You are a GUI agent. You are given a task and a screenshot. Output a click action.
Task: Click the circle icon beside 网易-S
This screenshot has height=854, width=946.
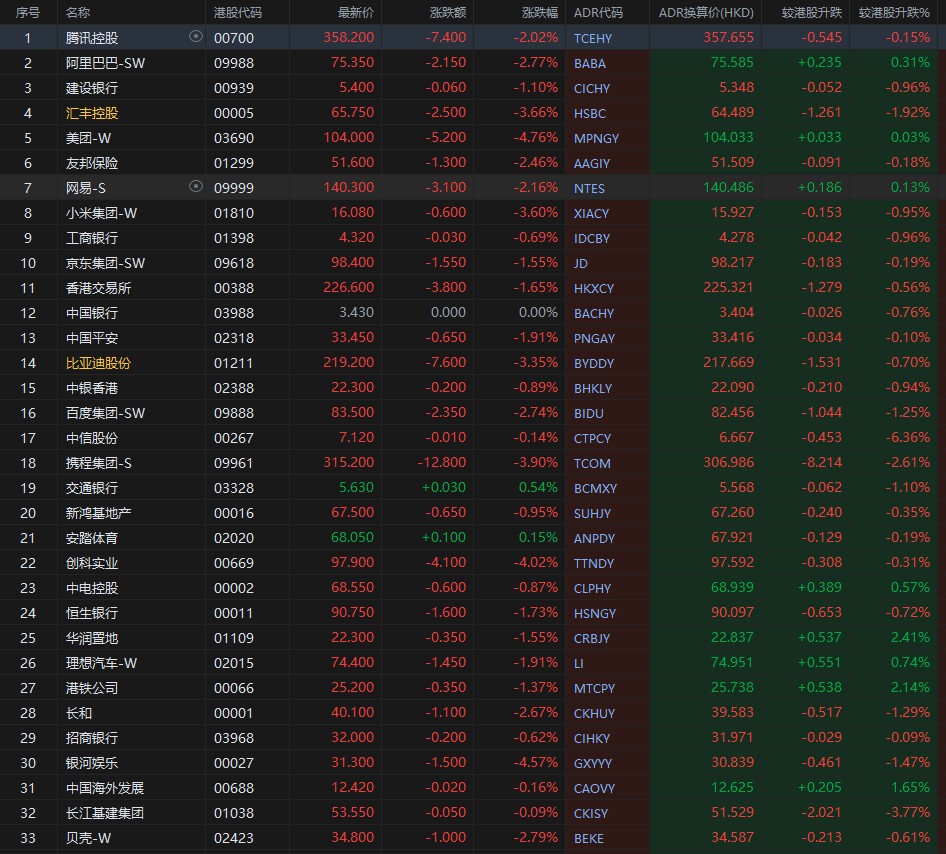[x=195, y=187]
